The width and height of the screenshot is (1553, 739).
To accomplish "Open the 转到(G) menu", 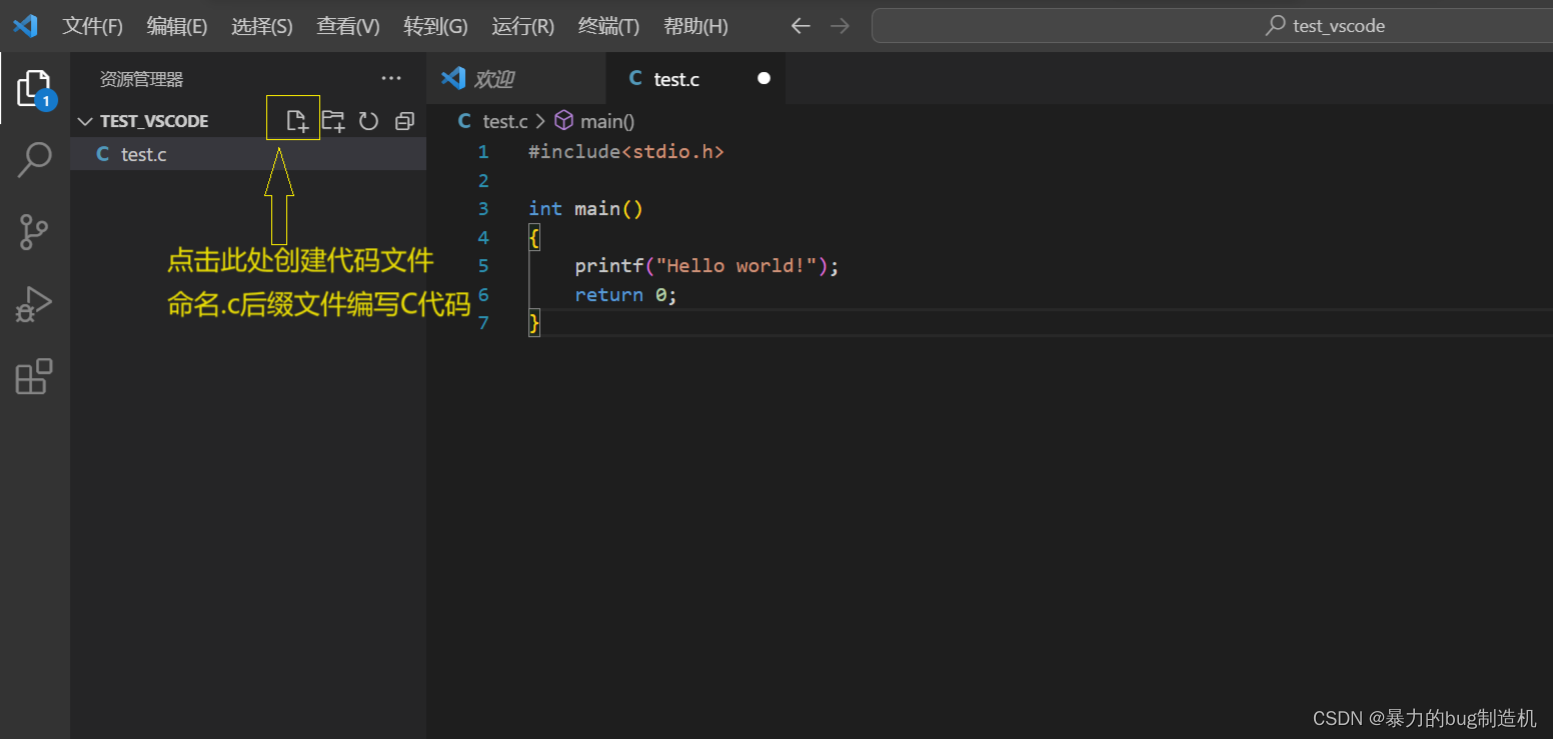I will (436, 26).
